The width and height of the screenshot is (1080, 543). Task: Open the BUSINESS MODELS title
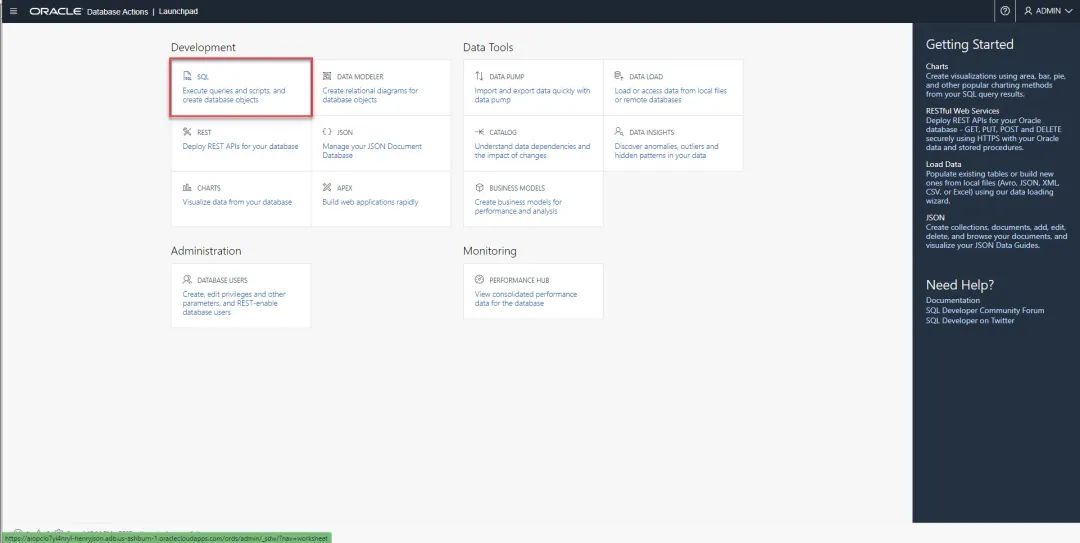coord(517,188)
